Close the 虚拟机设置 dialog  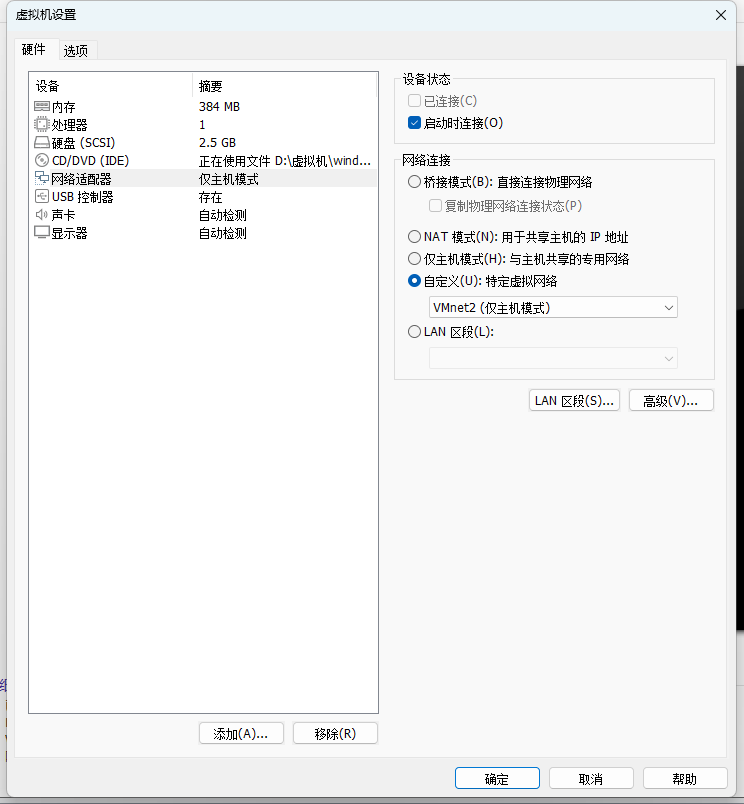pyautogui.click(x=720, y=15)
